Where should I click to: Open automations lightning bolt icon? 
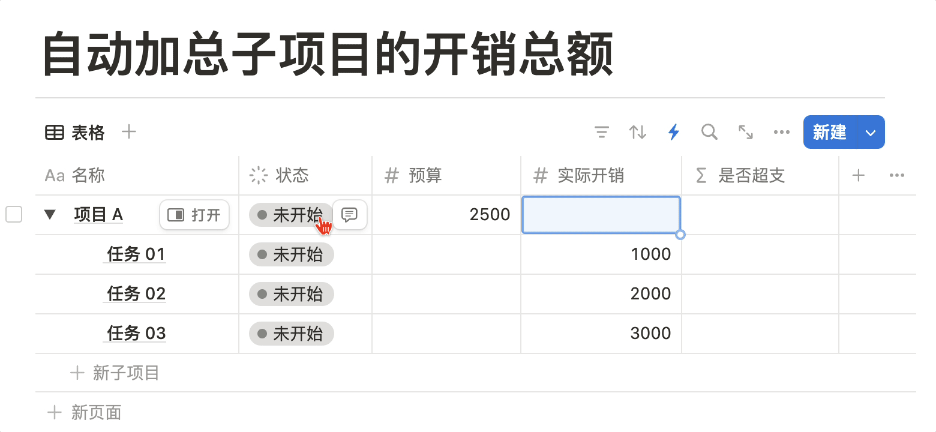(x=673, y=132)
